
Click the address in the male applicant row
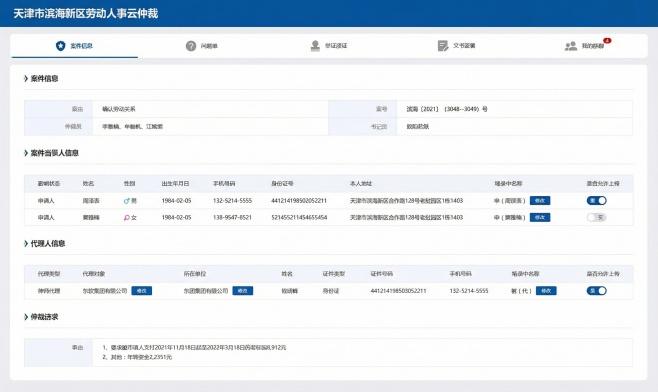[x=406, y=201]
